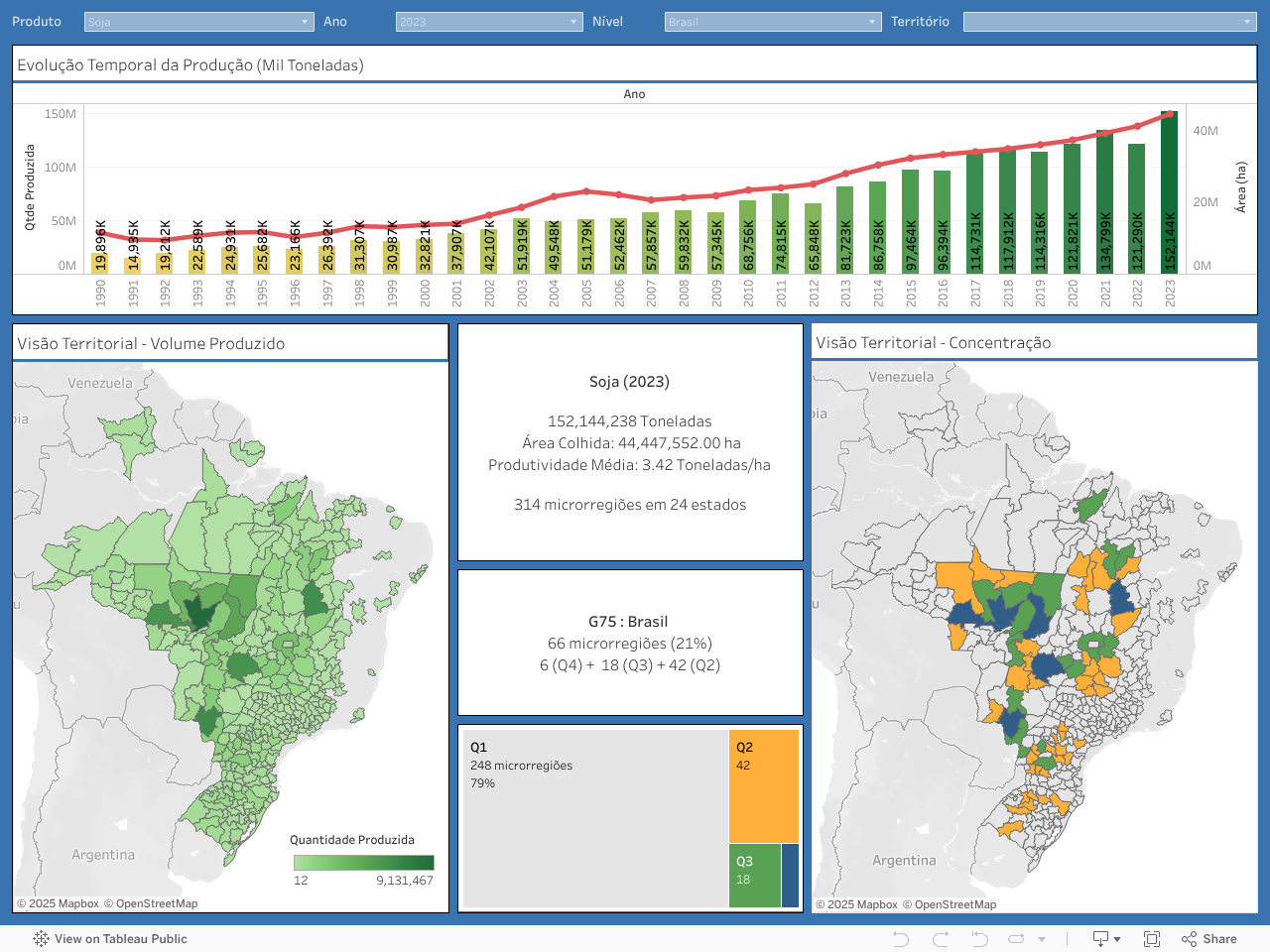Open the Nível dropdown showing Brasil
1270x952 pixels.
[x=772, y=22]
